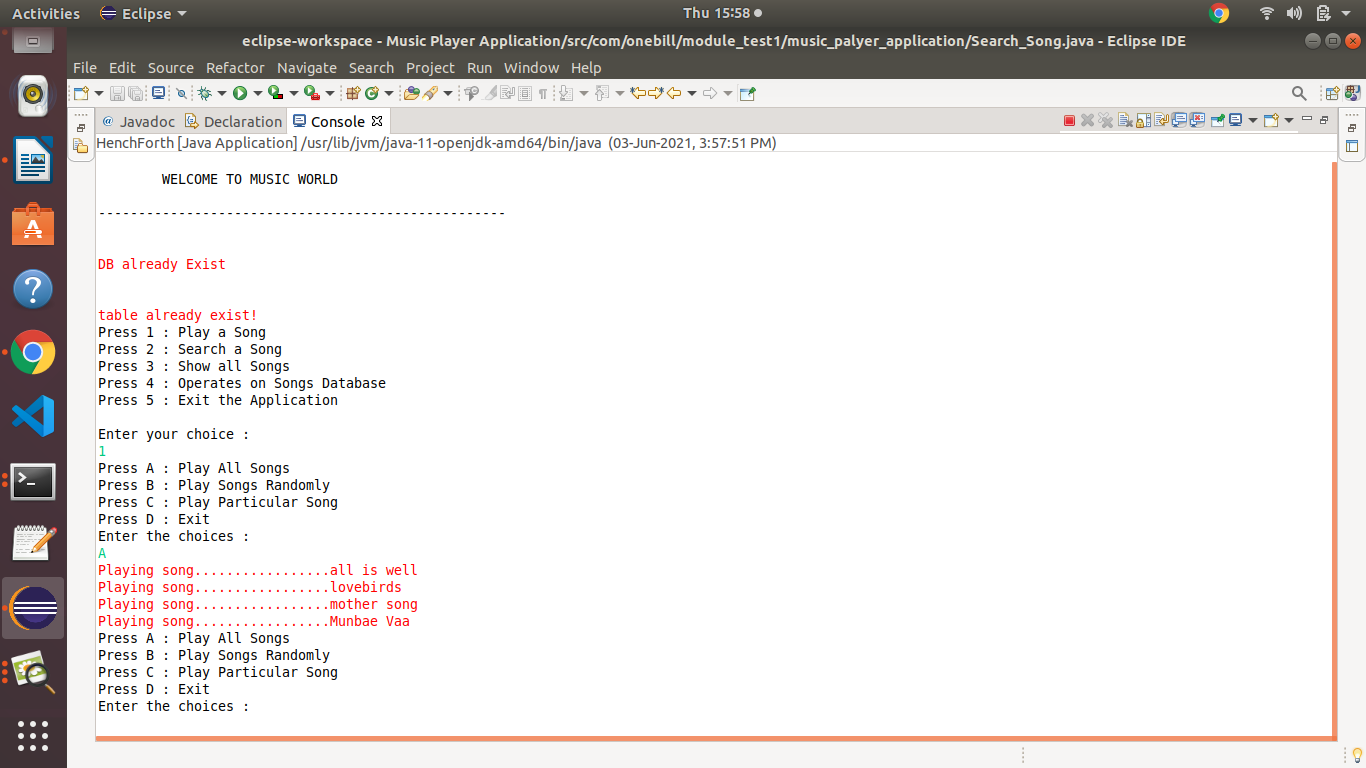Launch Debug with the bug icon
Viewport: 1366px width, 768px height.
pyautogui.click(x=204, y=93)
